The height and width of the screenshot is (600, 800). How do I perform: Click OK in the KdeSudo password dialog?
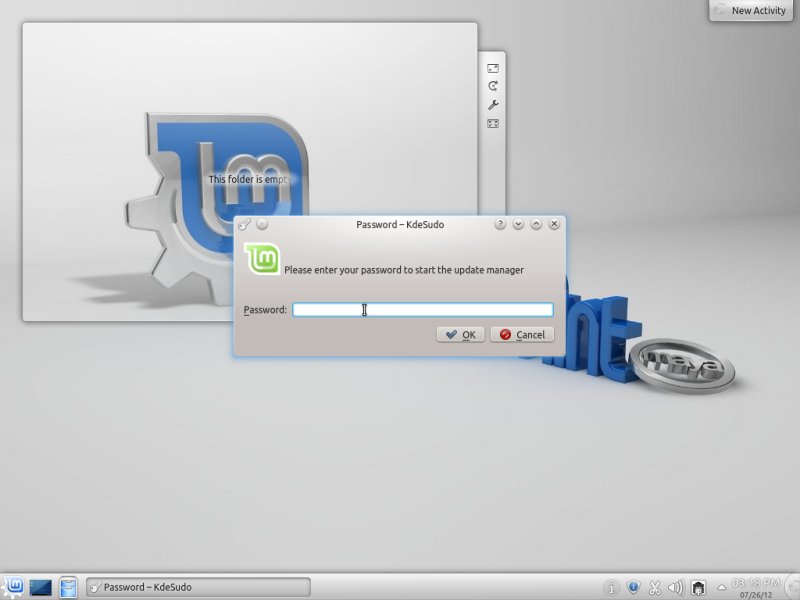tap(460, 334)
